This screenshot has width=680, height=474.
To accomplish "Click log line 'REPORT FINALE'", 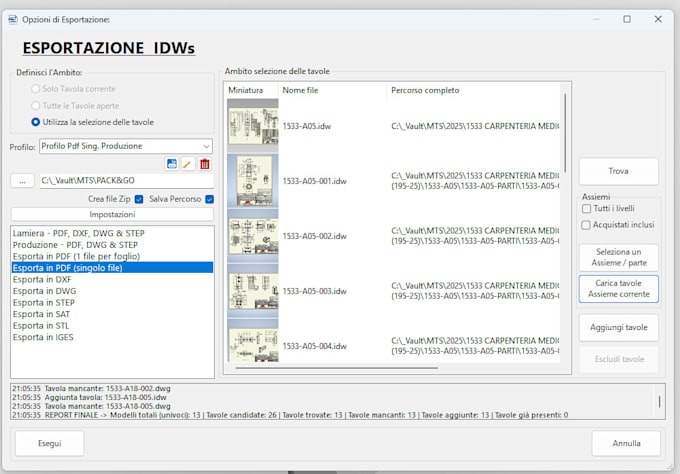I will point(290,415).
